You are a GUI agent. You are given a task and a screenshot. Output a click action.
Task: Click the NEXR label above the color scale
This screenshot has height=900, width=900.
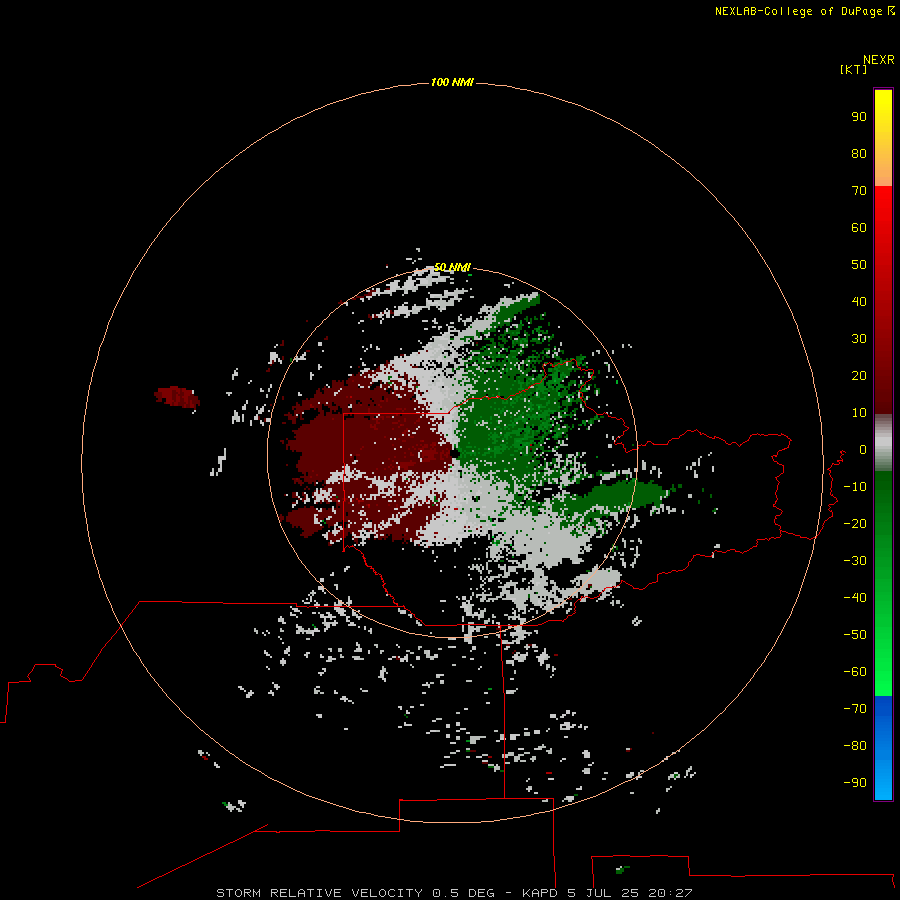tap(879, 60)
